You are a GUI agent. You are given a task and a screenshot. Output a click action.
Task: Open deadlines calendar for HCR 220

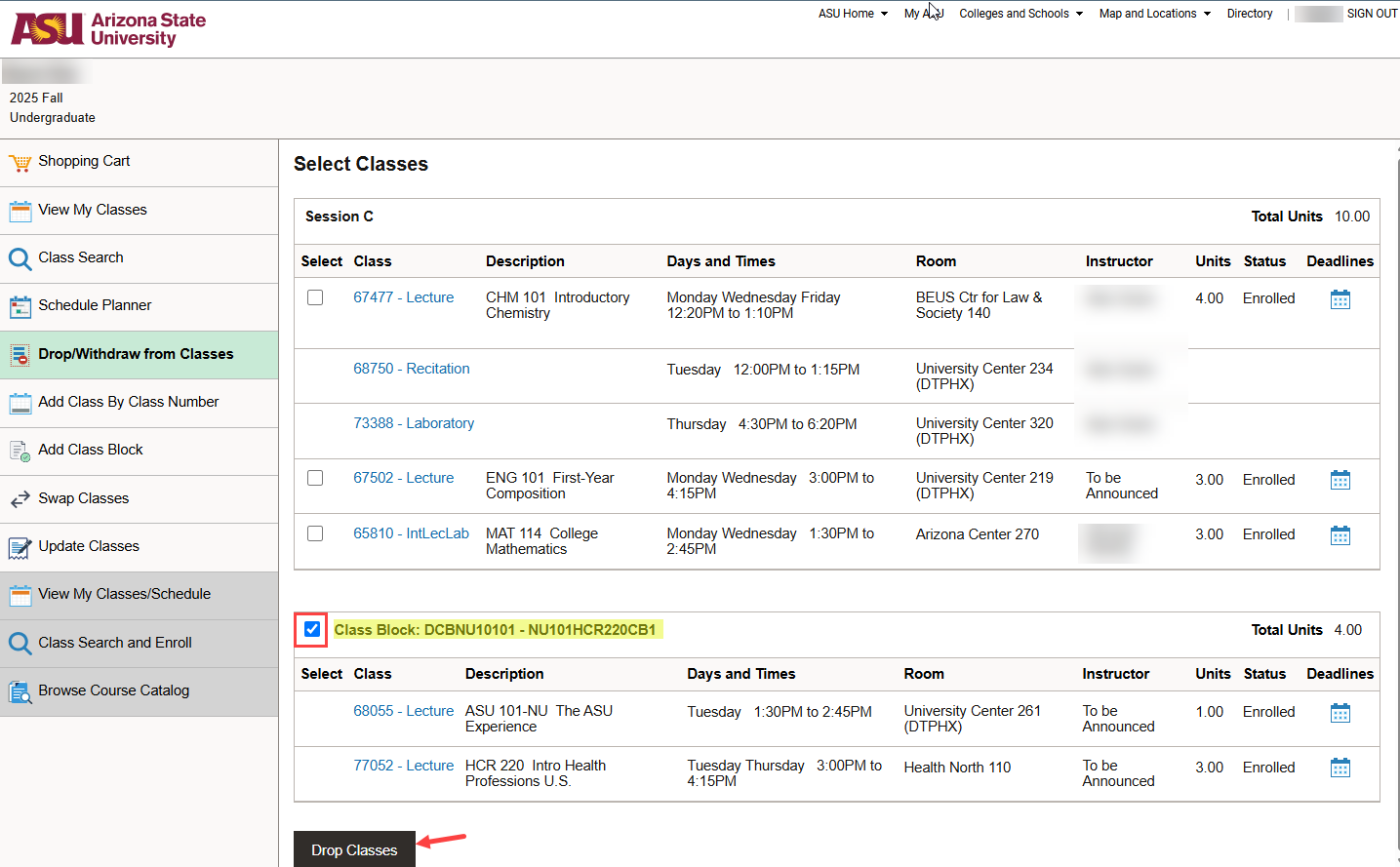pyautogui.click(x=1340, y=768)
